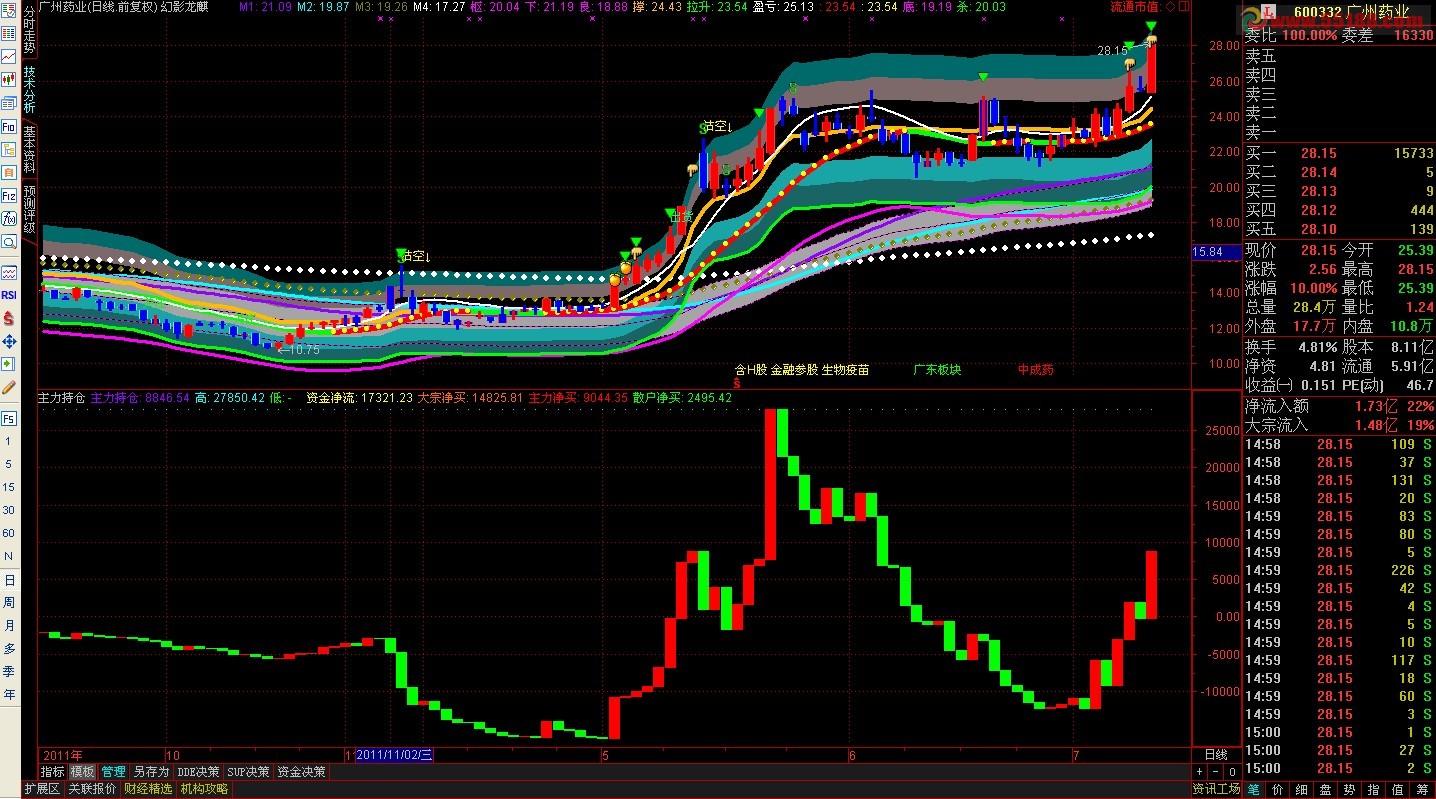Click the FIZ icon in left toolbar

(x=9, y=196)
